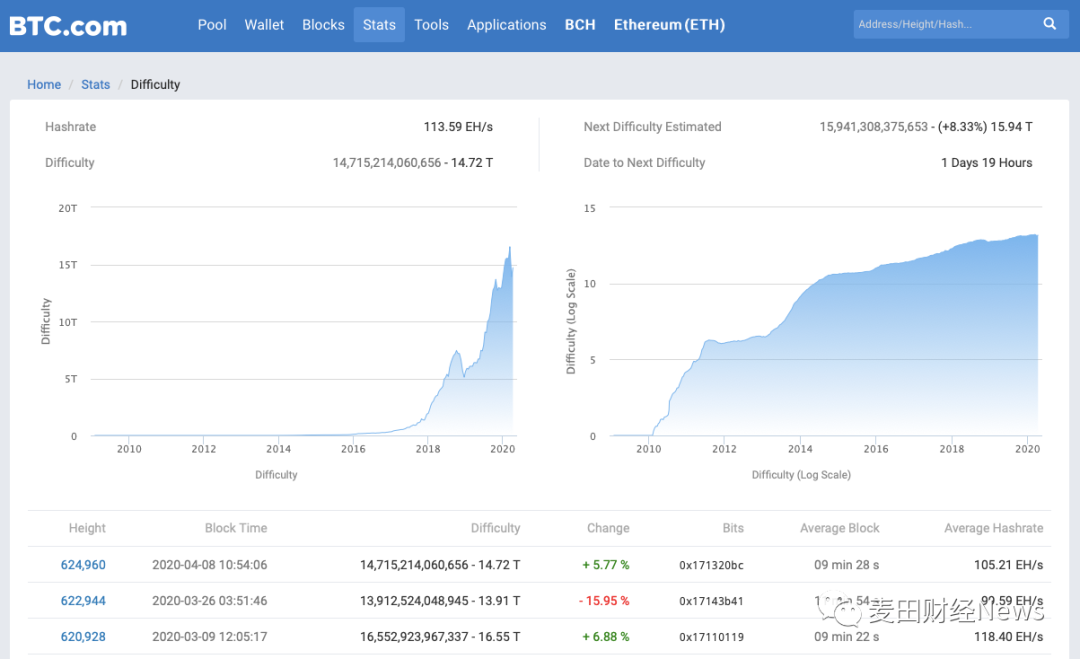Click the magnifying glass search icon
This screenshot has width=1080, height=659.
(1050, 24)
